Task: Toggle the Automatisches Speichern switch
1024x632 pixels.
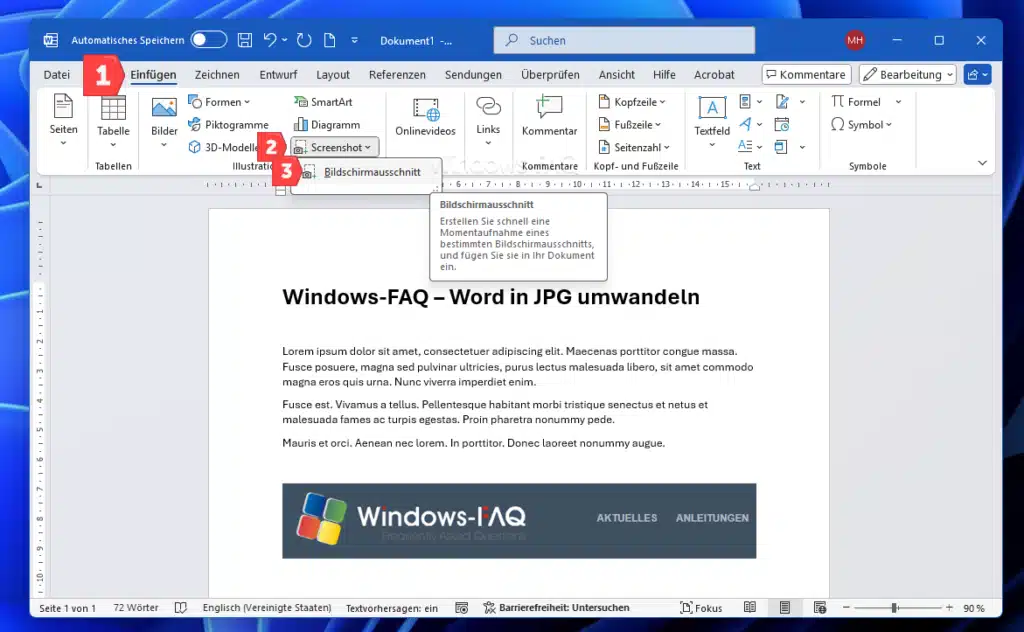Action: point(209,40)
